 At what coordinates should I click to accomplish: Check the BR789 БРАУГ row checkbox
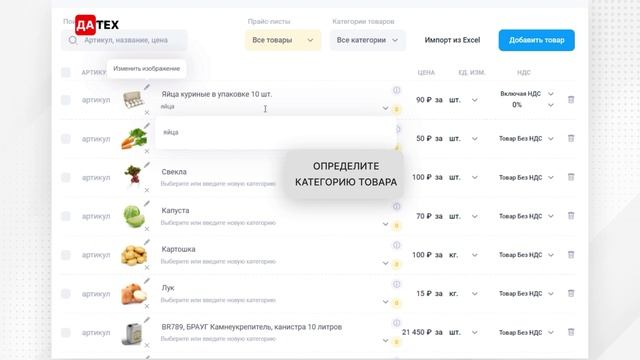click(66, 333)
